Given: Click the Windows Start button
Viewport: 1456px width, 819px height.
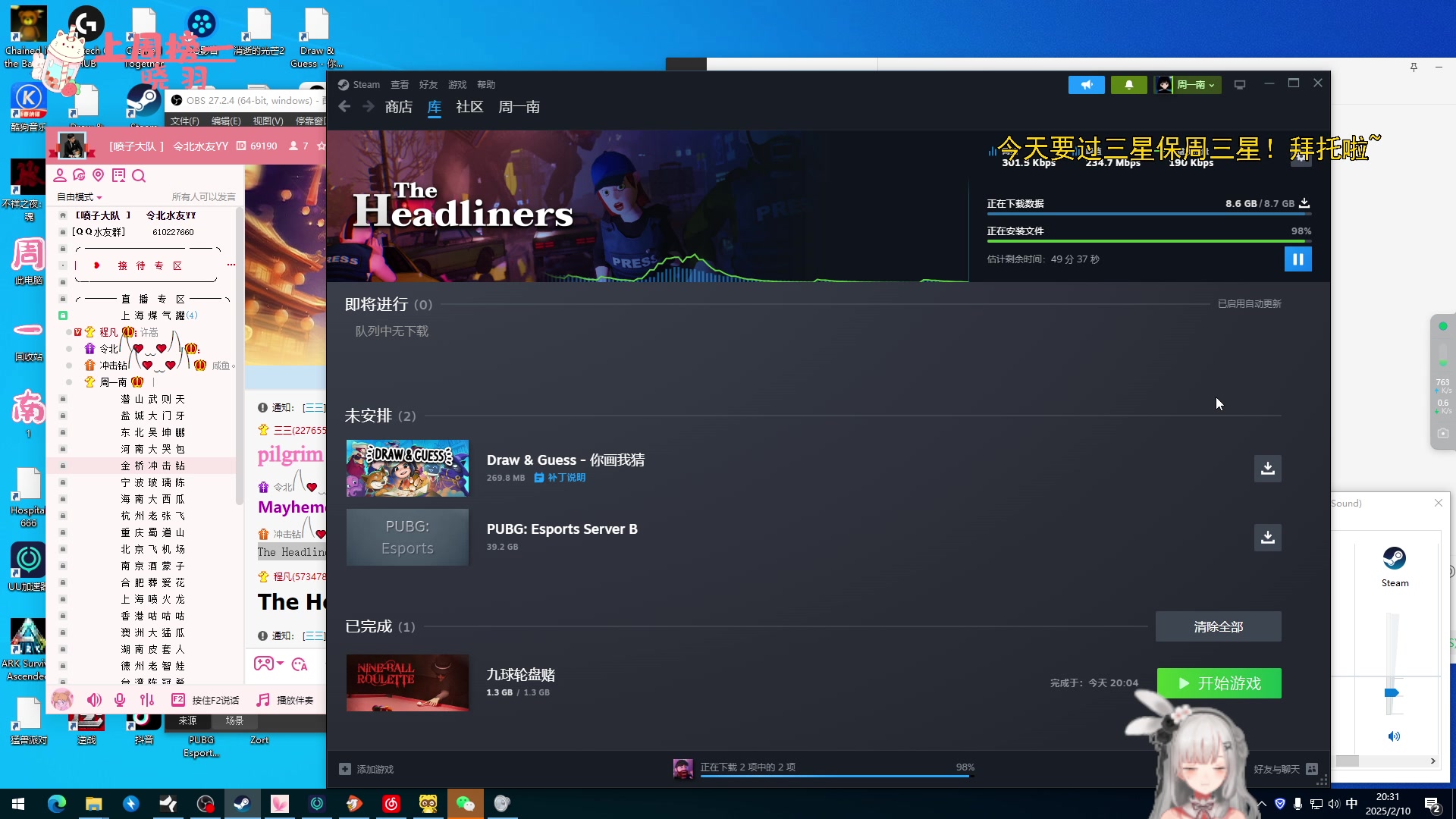Looking at the screenshot, I should point(18,804).
